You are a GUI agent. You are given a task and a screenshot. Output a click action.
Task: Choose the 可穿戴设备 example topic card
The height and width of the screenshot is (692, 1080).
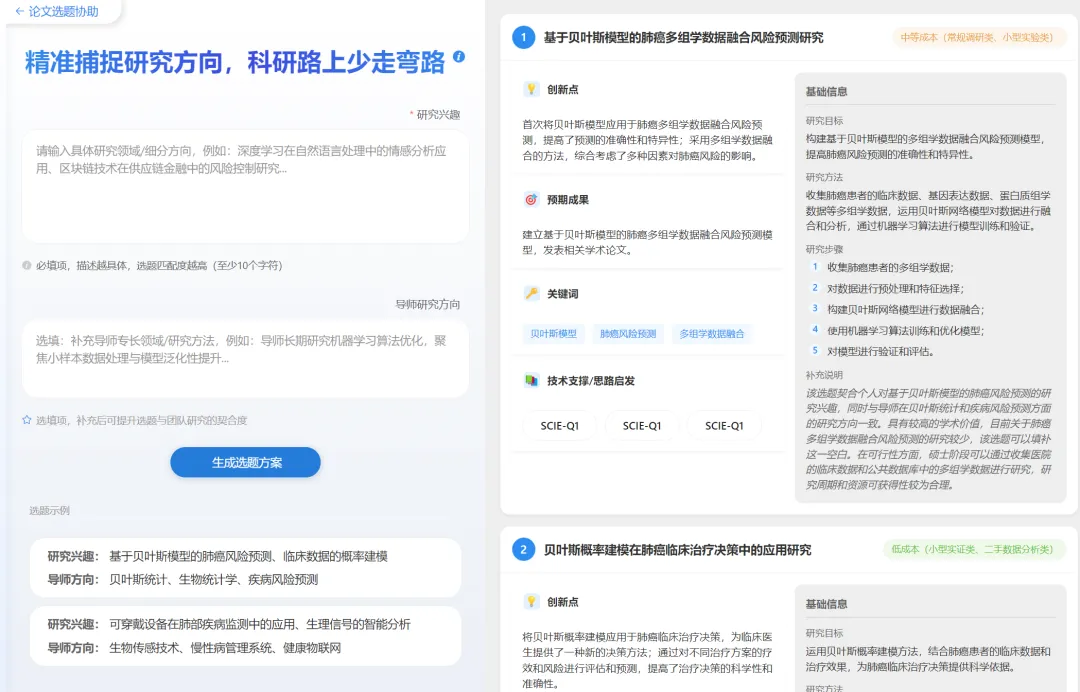pyautogui.click(x=245, y=635)
